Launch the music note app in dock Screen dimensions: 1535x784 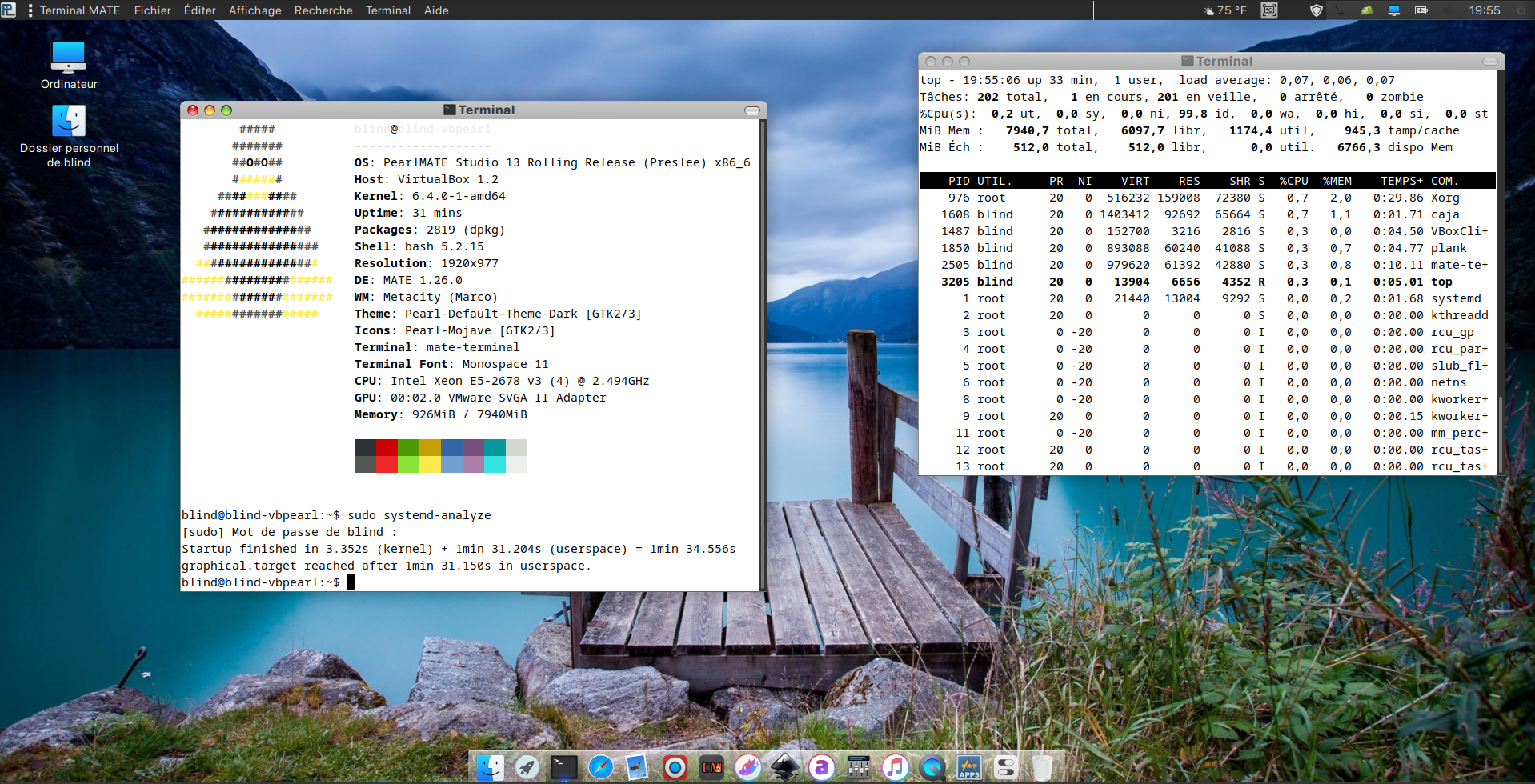point(895,767)
